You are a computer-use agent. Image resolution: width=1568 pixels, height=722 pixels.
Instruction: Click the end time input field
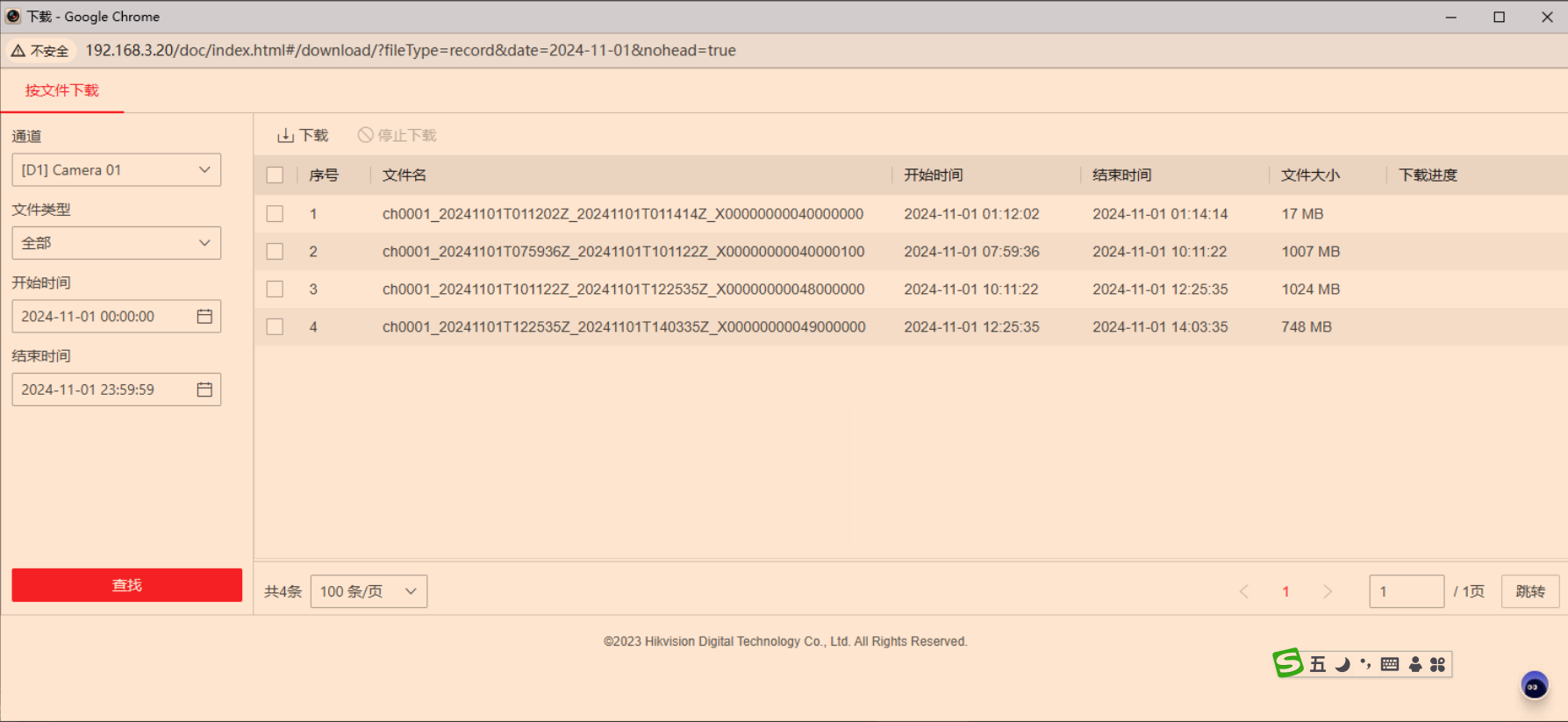pyautogui.click(x=117, y=390)
